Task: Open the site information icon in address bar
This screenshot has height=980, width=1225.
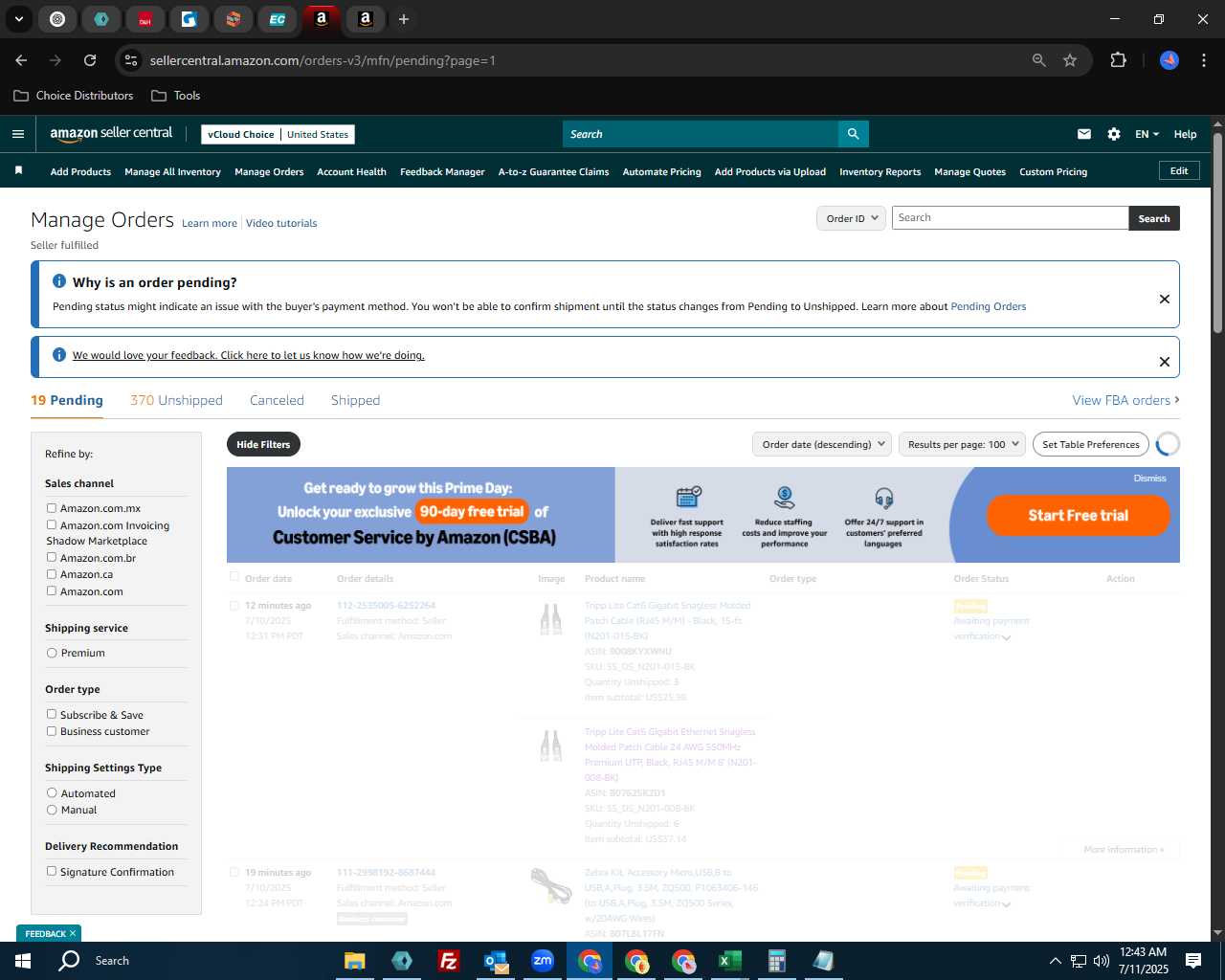Action: pyautogui.click(x=131, y=60)
